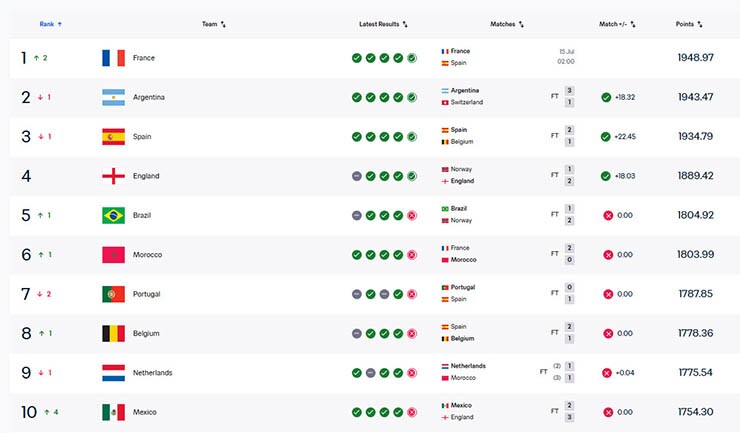Click Argentina's first latest-result win icon

click(357, 97)
